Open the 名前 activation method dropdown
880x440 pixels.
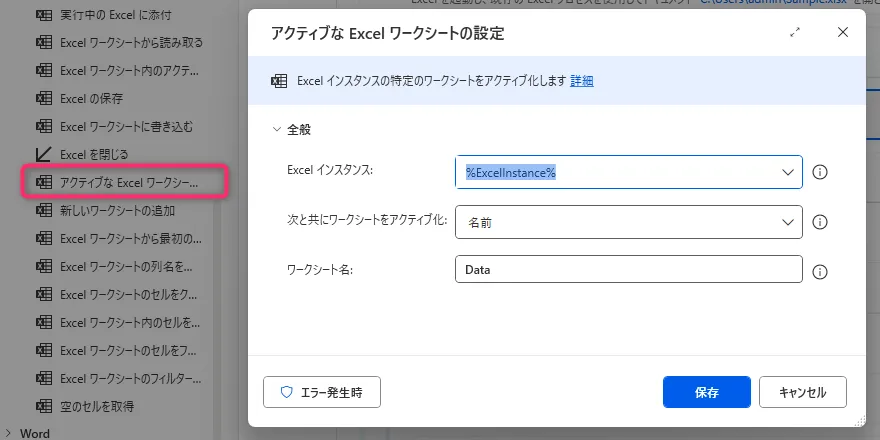[789, 222]
